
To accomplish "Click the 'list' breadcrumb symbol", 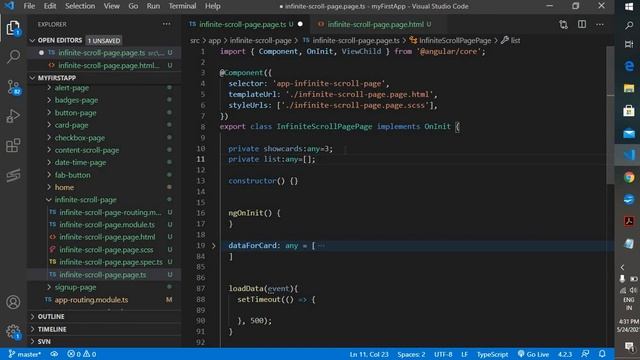I will [x=515, y=40].
